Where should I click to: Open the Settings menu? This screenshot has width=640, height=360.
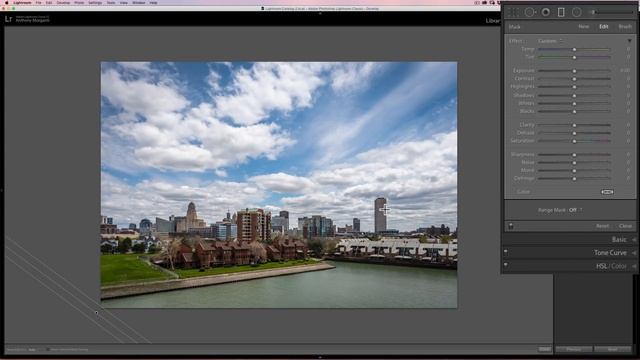(x=95, y=2)
